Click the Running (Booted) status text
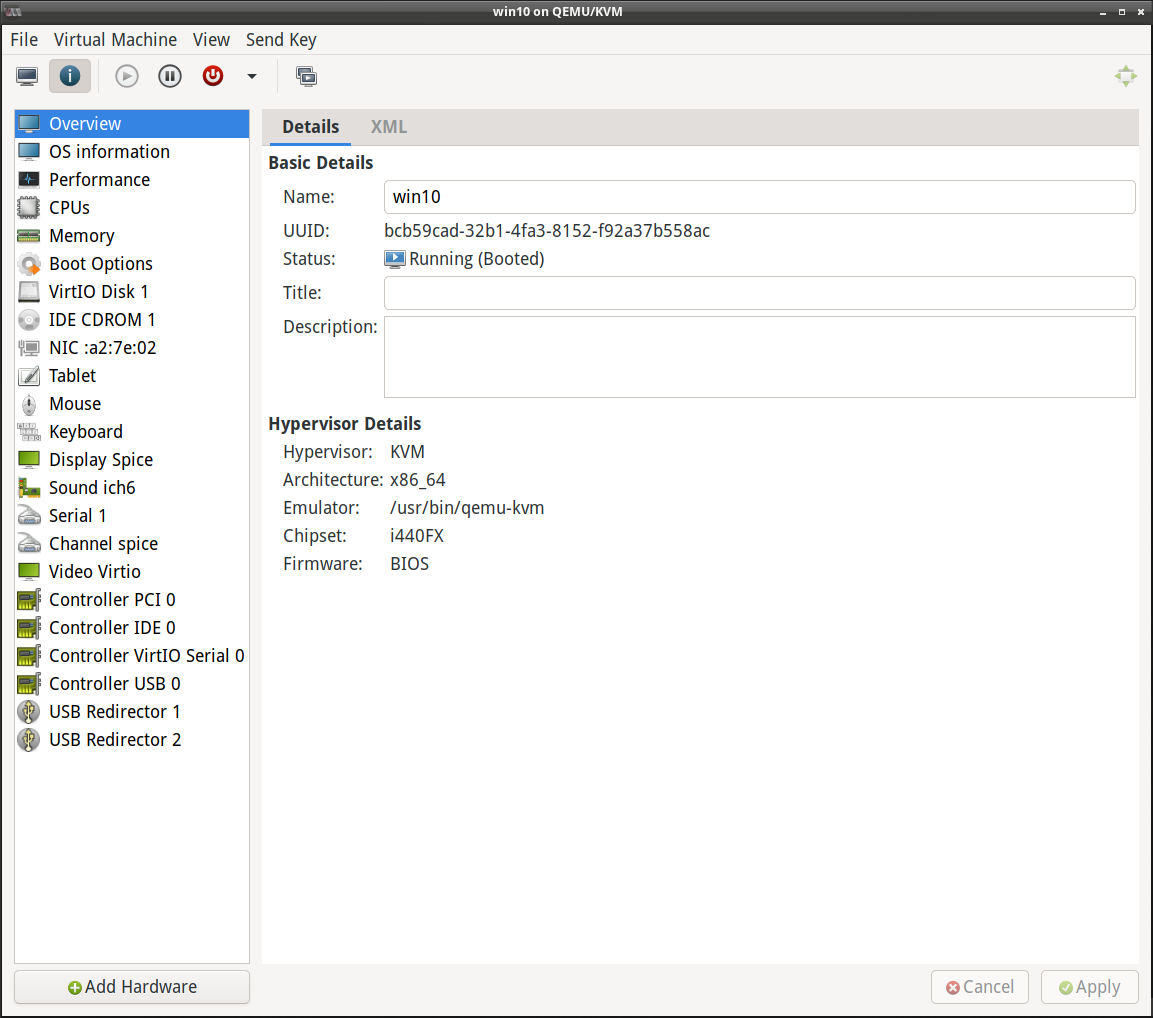The image size is (1153, 1018). [476, 259]
